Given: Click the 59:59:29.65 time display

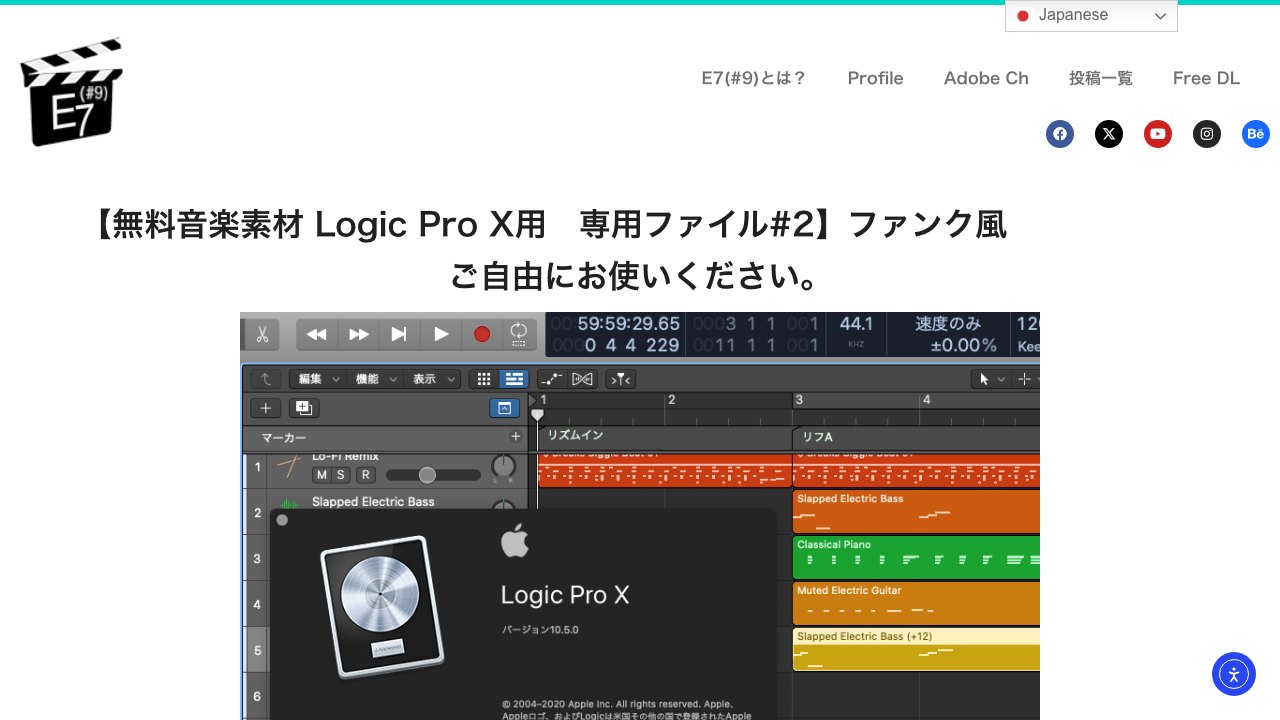Looking at the screenshot, I should 629,324.
